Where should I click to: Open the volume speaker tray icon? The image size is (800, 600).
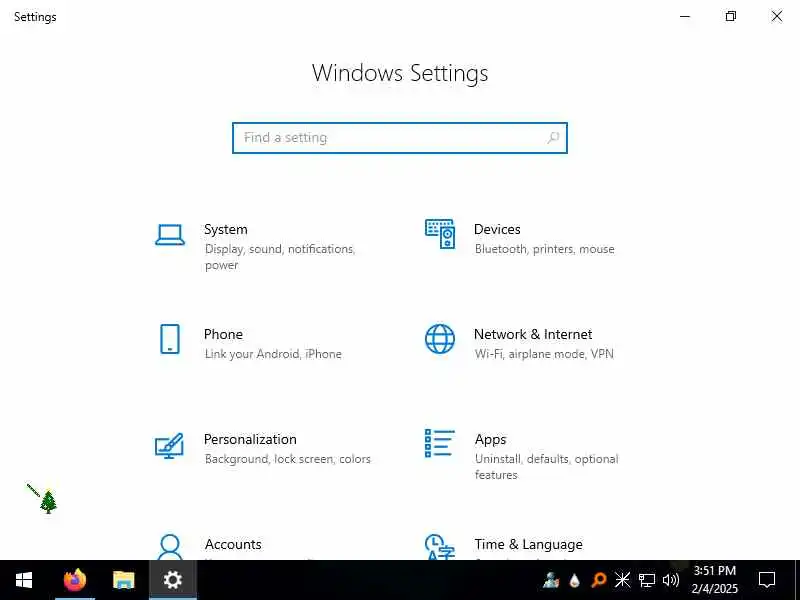(671, 580)
